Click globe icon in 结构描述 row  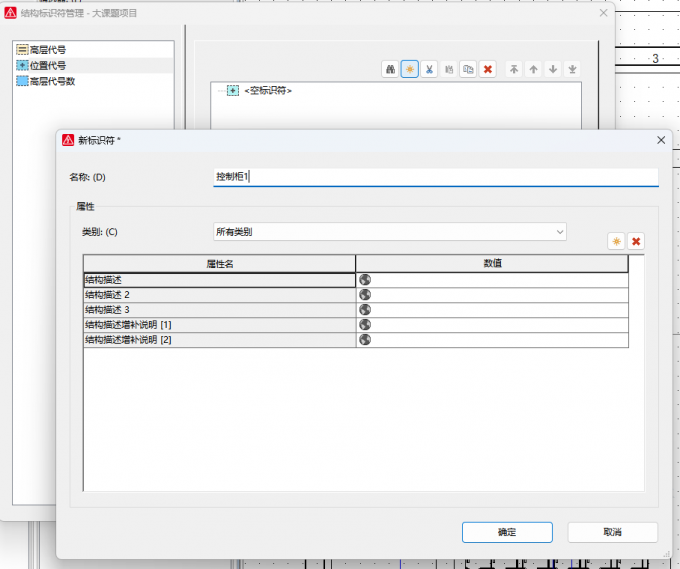click(x=365, y=280)
